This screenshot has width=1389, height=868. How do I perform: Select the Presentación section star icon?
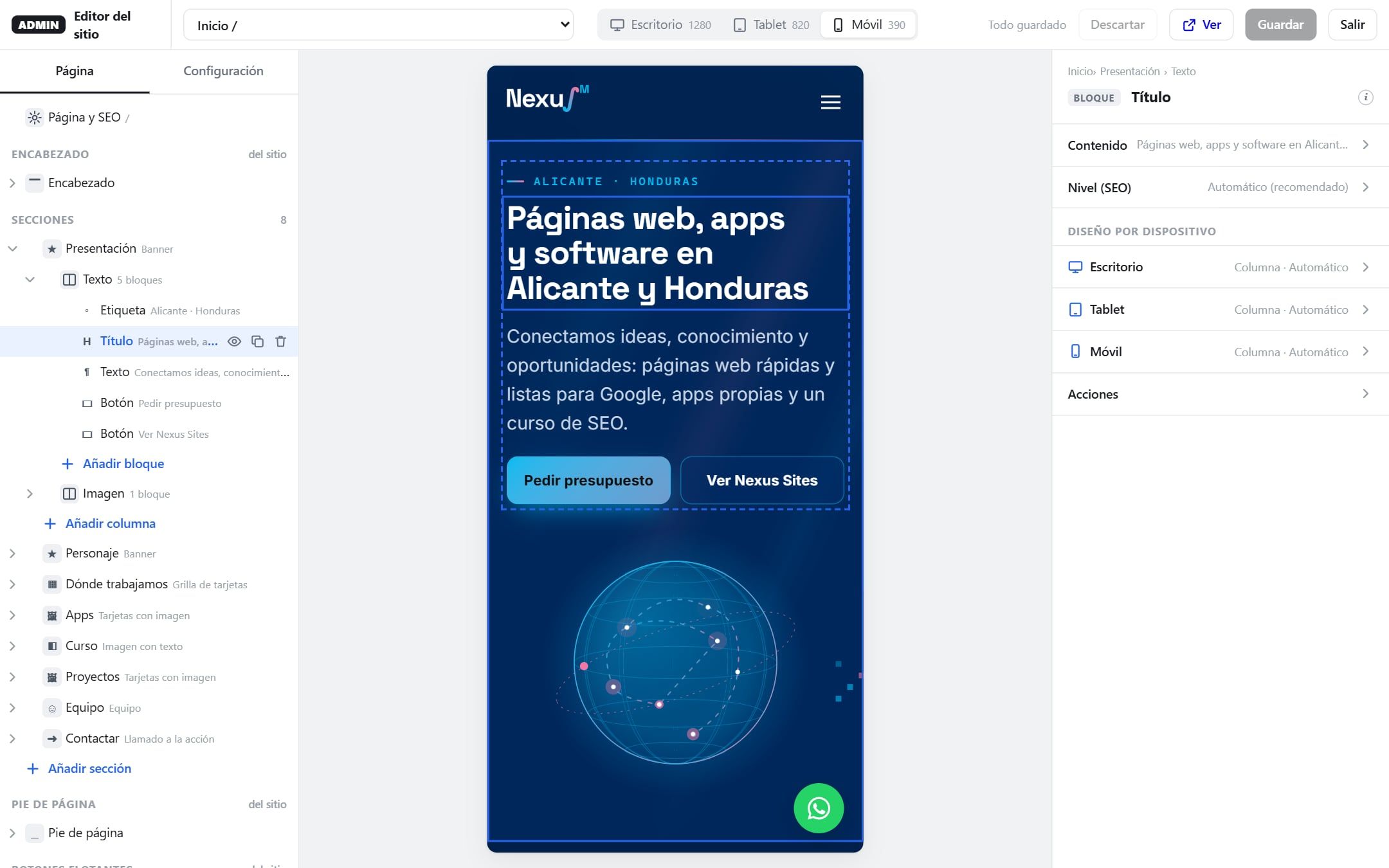[x=52, y=249]
